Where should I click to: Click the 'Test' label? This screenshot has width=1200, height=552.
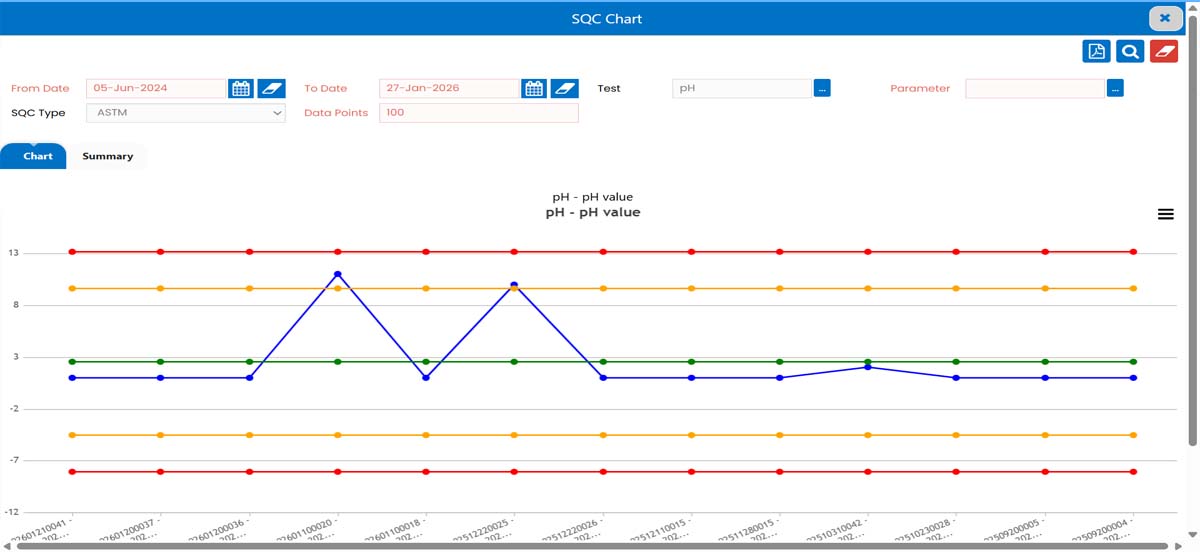click(x=609, y=88)
